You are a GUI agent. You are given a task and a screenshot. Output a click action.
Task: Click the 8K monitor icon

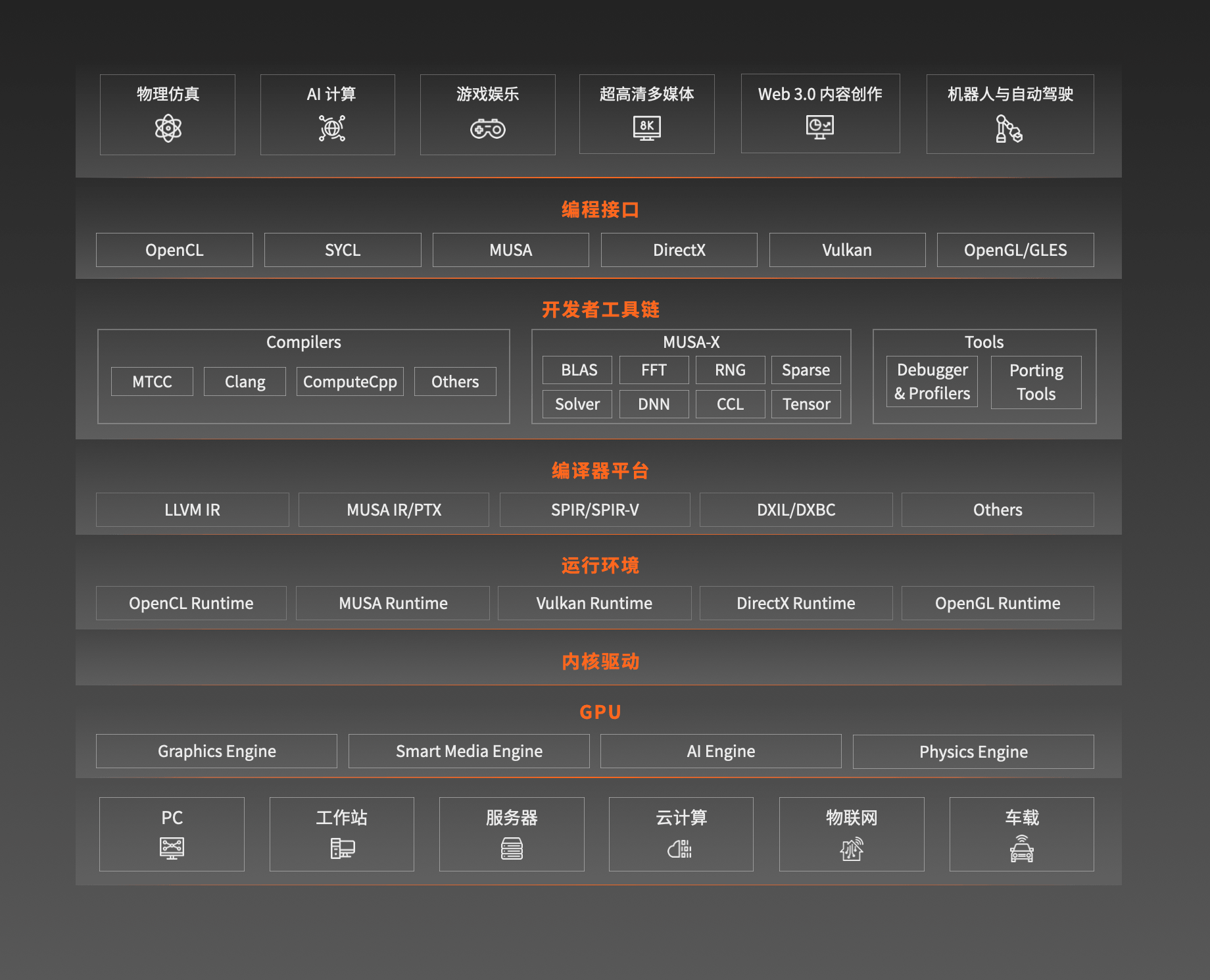coord(646,128)
